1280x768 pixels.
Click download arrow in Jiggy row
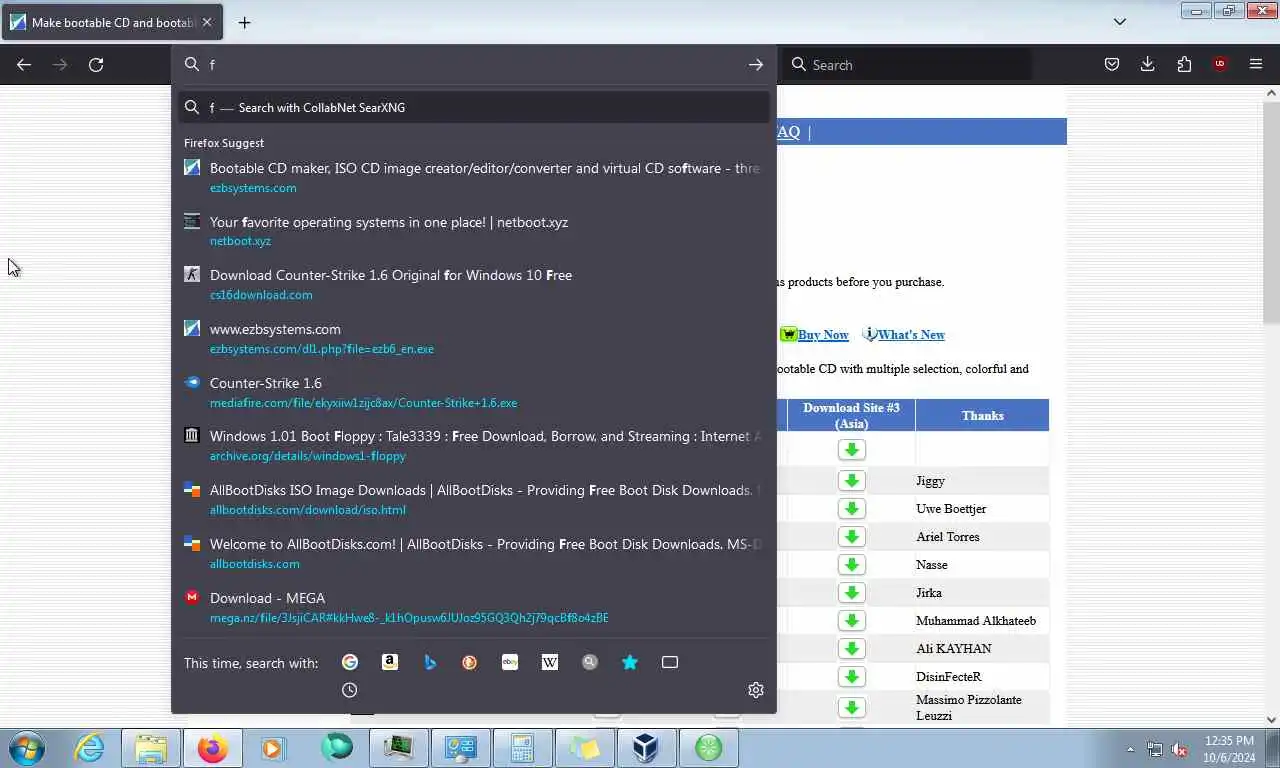click(x=852, y=481)
